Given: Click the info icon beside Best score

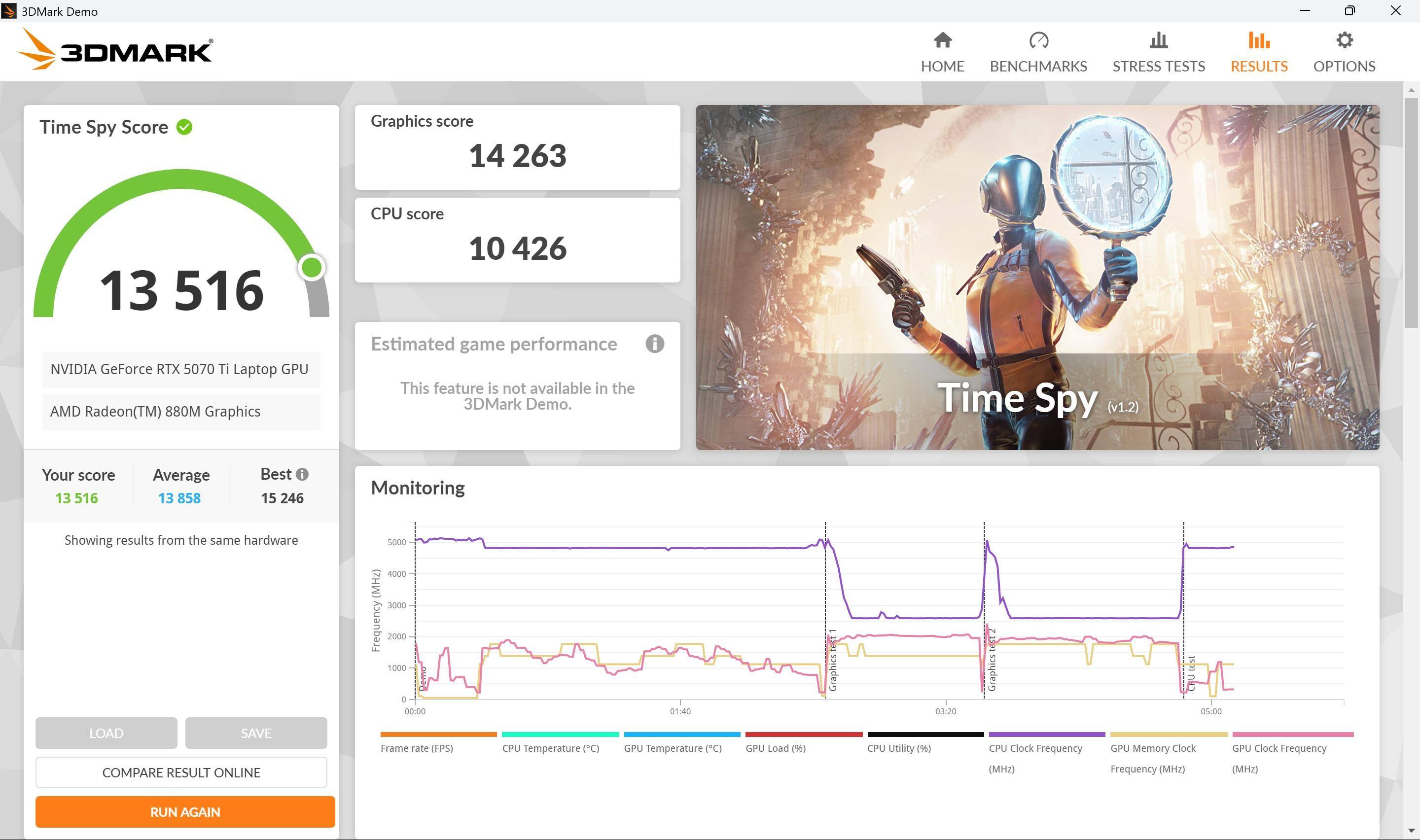Looking at the screenshot, I should pyautogui.click(x=302, y=474).
